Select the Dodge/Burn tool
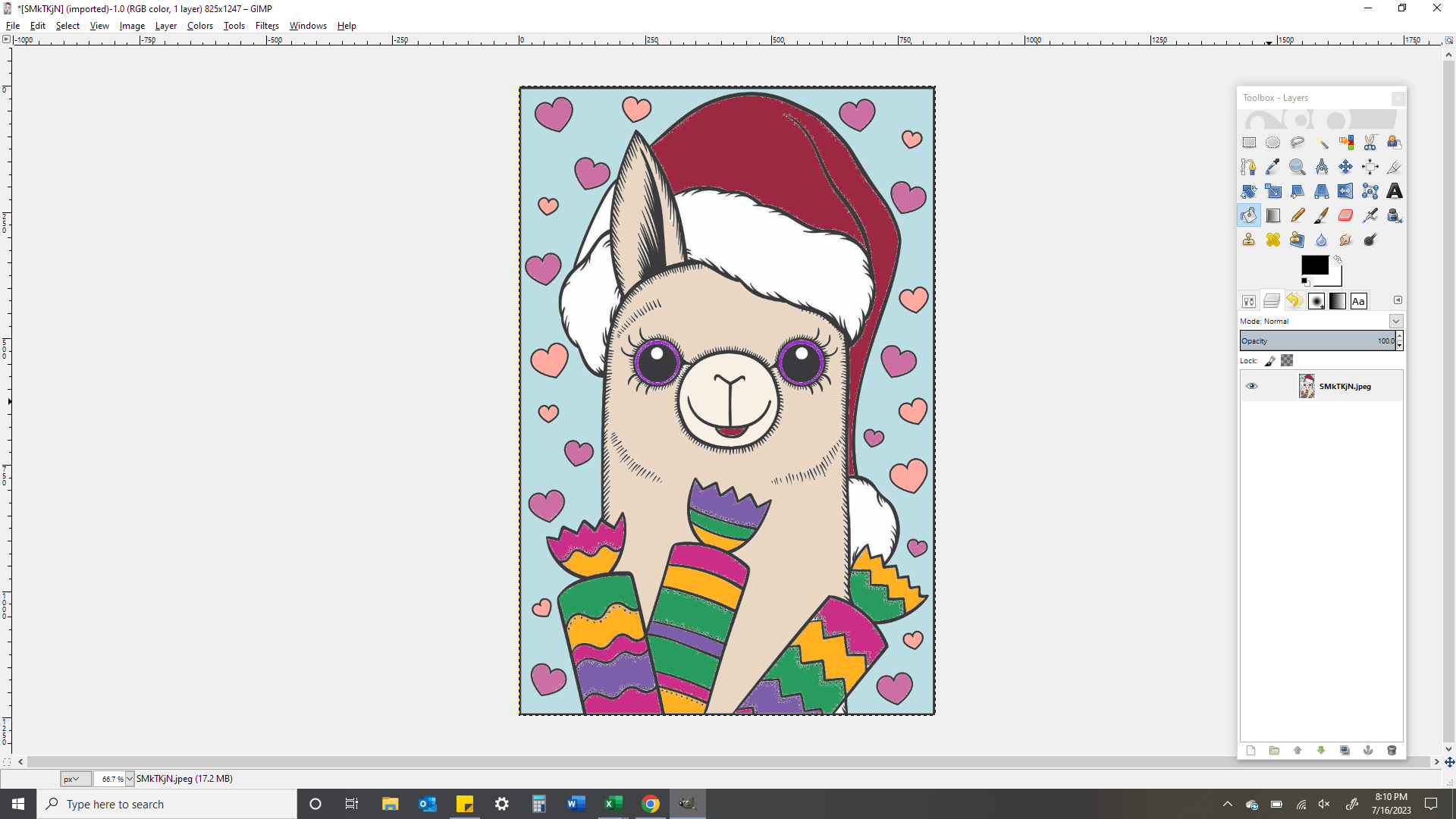 tap(1370, 240)
